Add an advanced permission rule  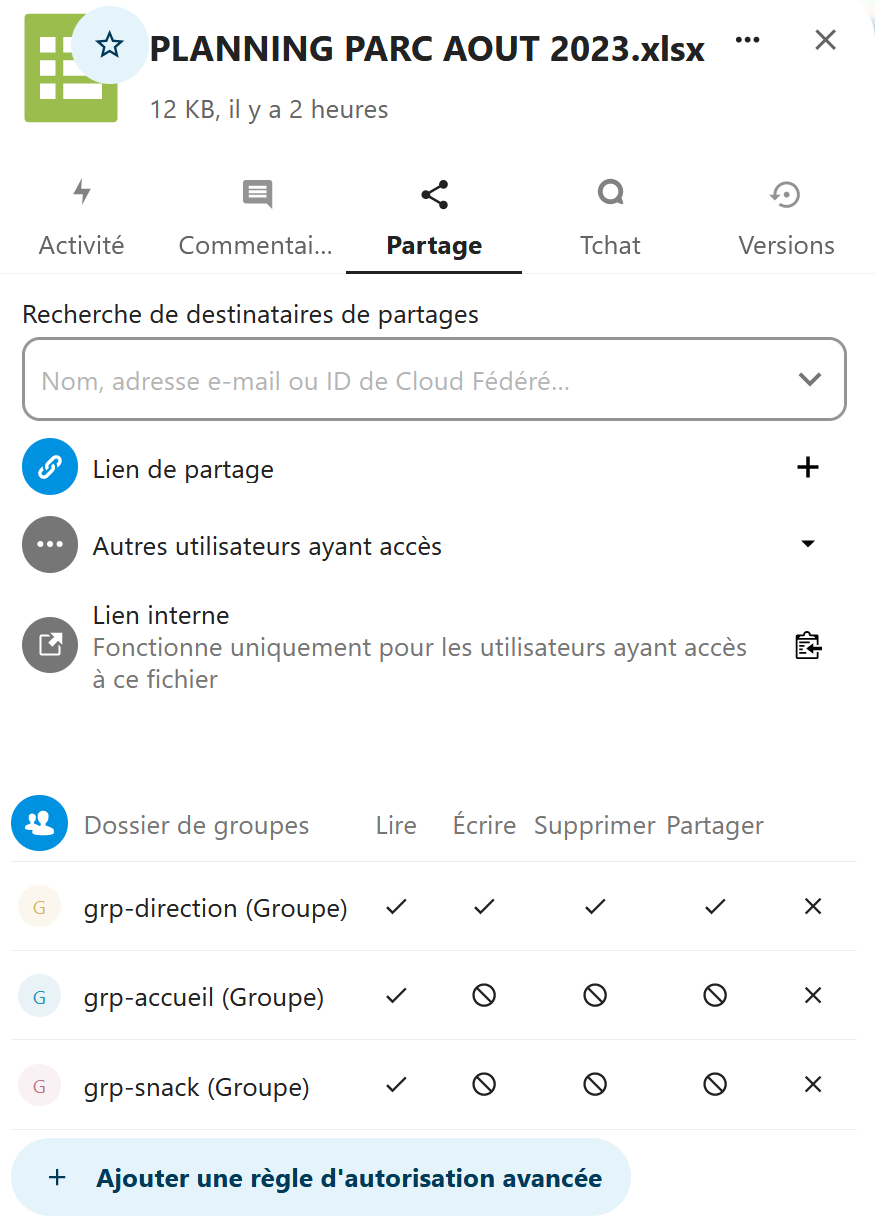320,1177
